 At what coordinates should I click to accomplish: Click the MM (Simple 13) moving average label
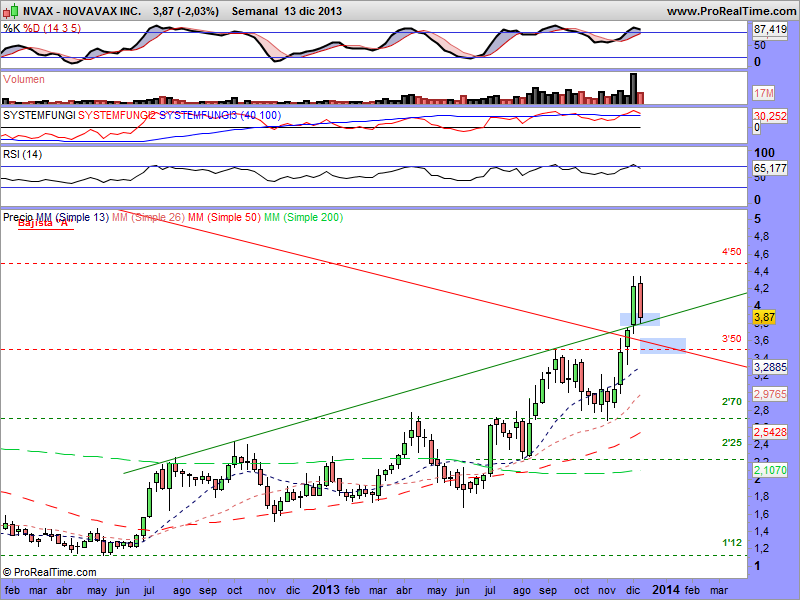[x=73, y=217]
